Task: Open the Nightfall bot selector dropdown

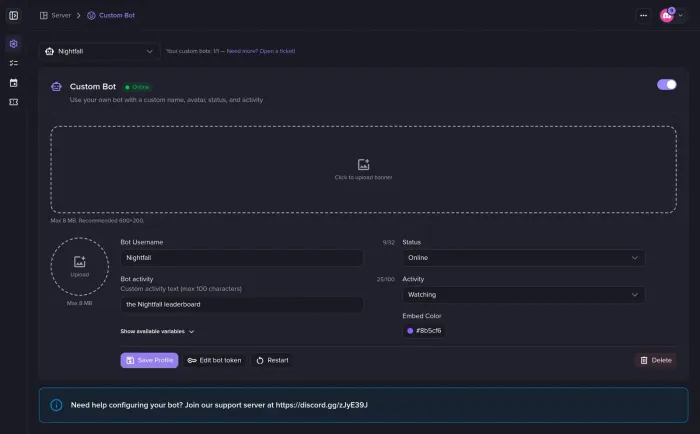Action: [100, 51]
